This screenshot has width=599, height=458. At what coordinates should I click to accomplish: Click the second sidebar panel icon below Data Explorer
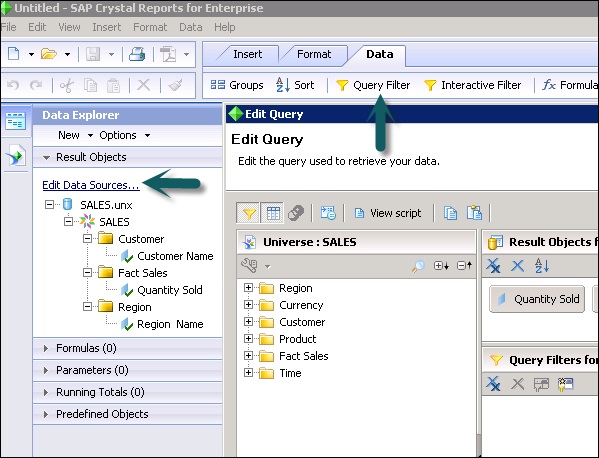click(x=16, y=155)
